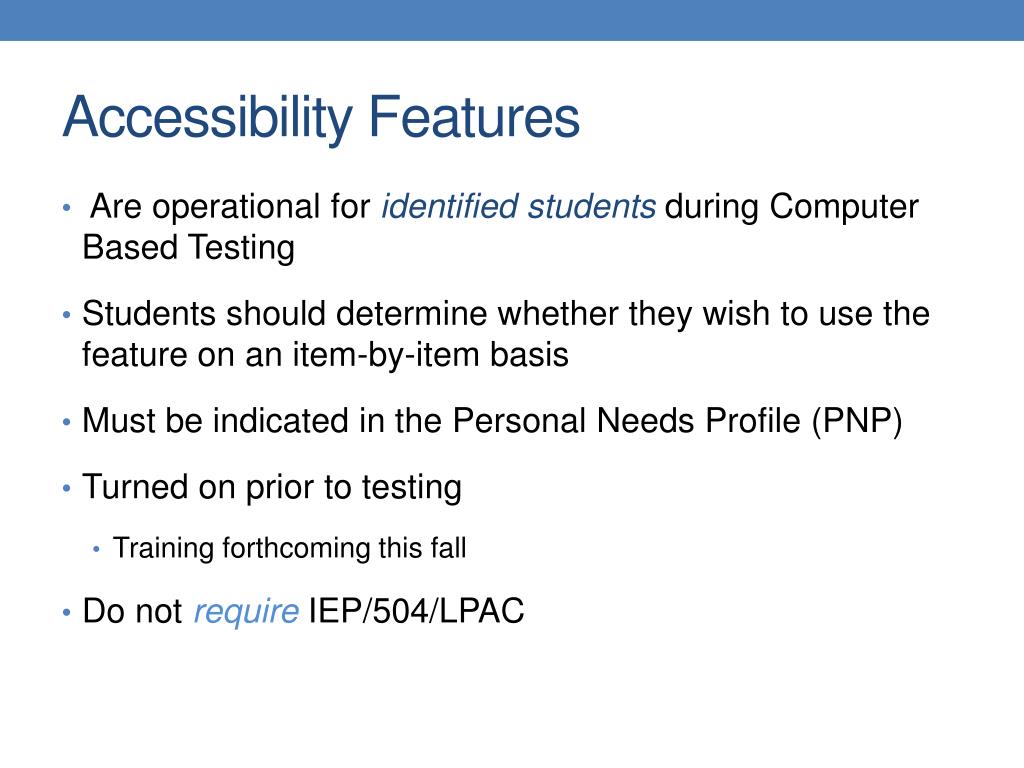The height and width of the screenshot is (768, 1024).
Task: Select the italic 'identified students' text
Action: (x=519, y=207)
